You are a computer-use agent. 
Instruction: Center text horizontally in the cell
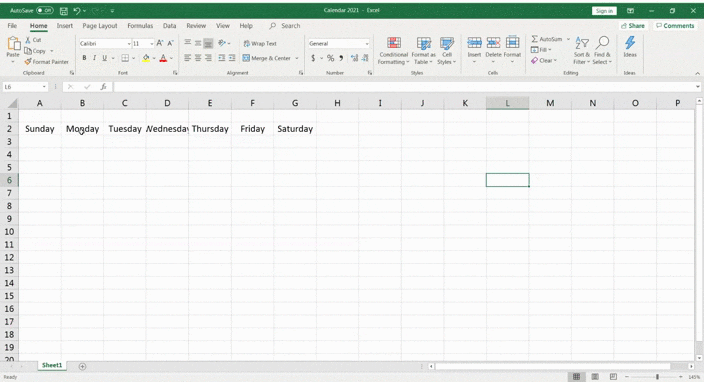coord(198,58)
